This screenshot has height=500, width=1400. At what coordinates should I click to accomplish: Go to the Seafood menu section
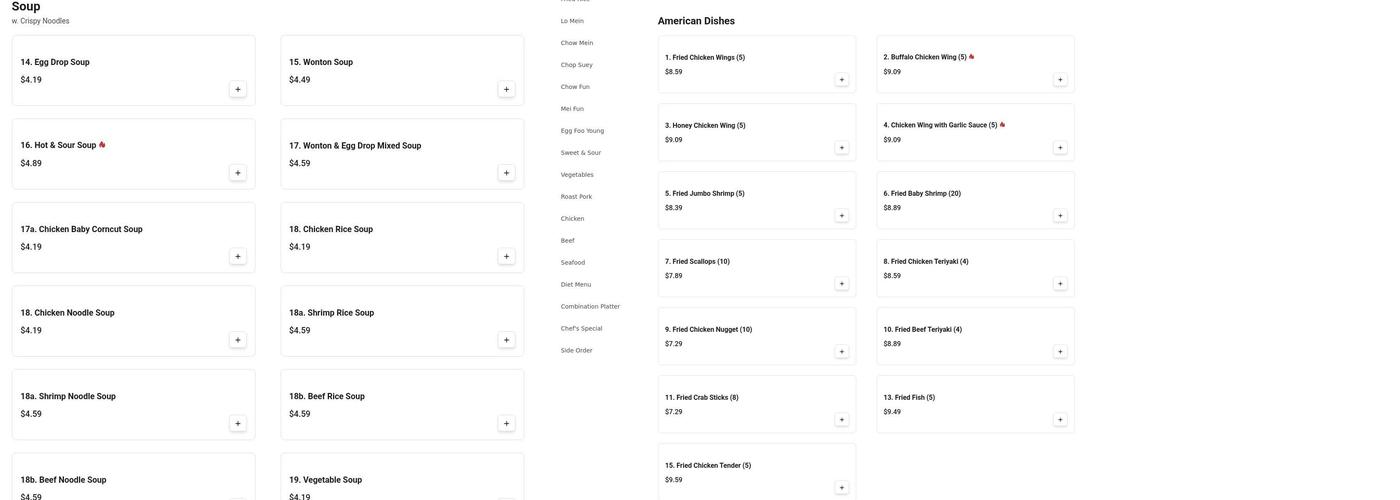[573, 263]
